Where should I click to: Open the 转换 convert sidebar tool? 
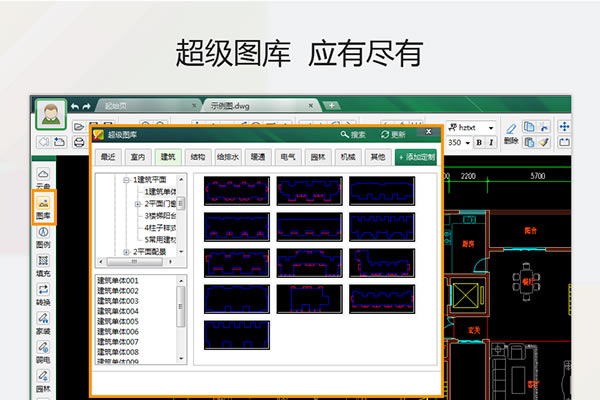43,294
